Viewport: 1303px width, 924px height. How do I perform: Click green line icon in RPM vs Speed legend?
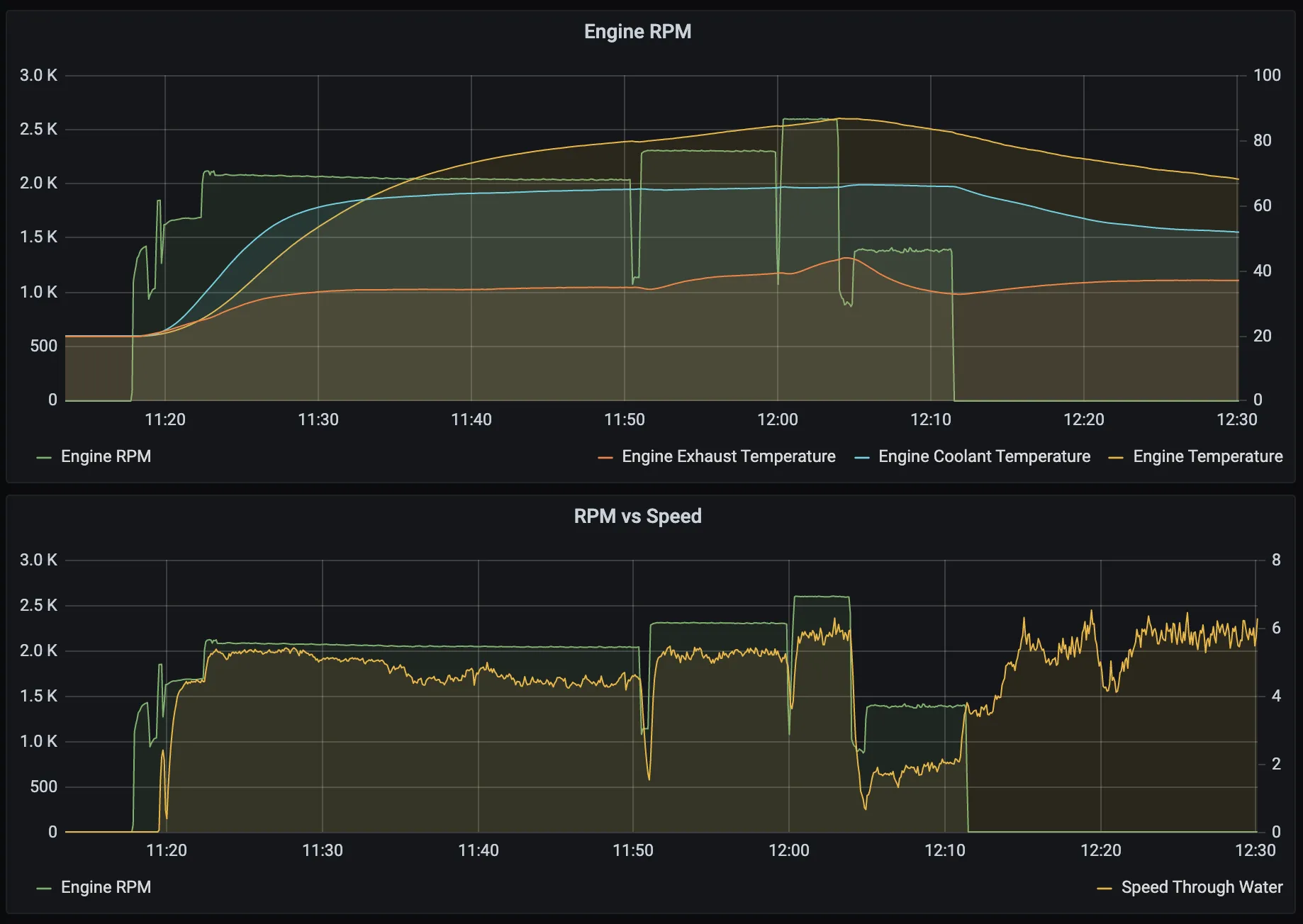click(x=44, y=888)
